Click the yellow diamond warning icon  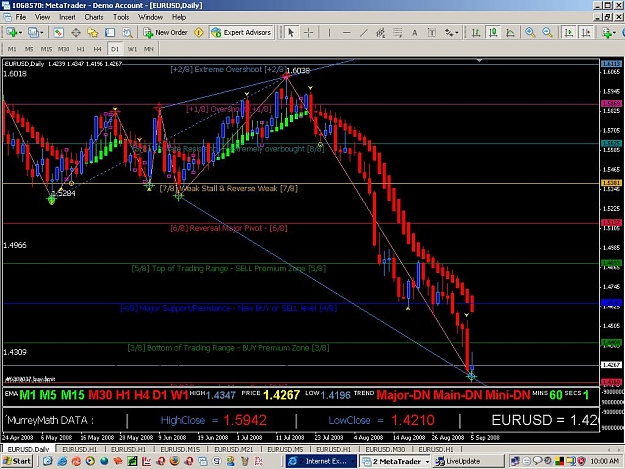[199, 33]
